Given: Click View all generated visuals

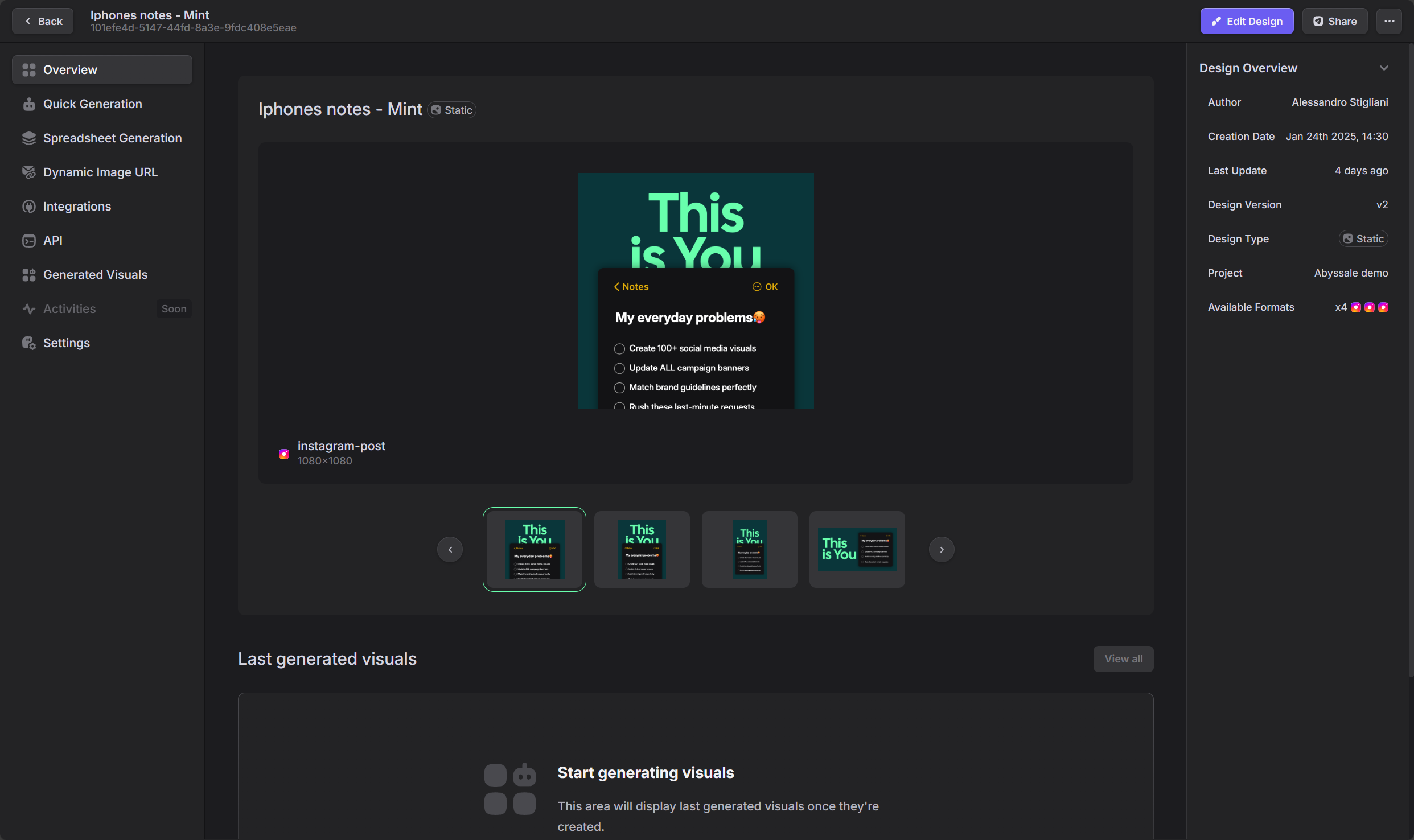Looking at the screenshot, I should [1123, 658].
